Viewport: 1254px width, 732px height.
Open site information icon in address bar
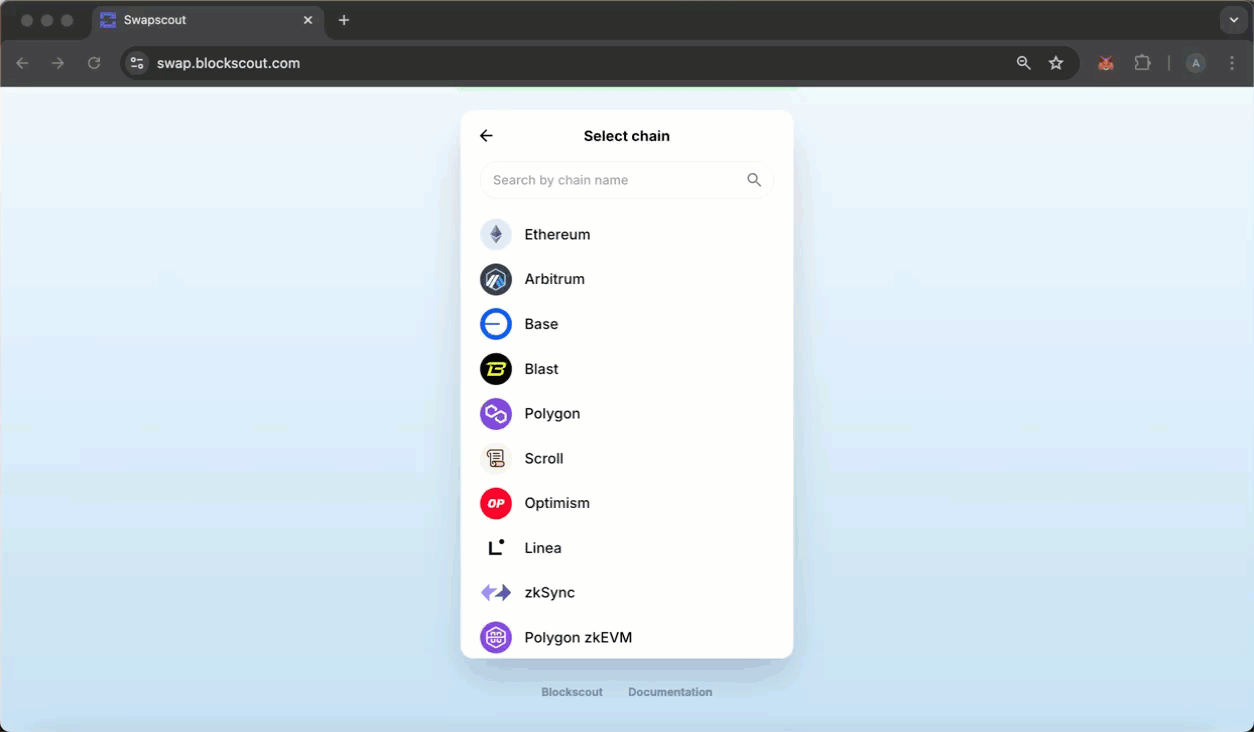[138, 63]
